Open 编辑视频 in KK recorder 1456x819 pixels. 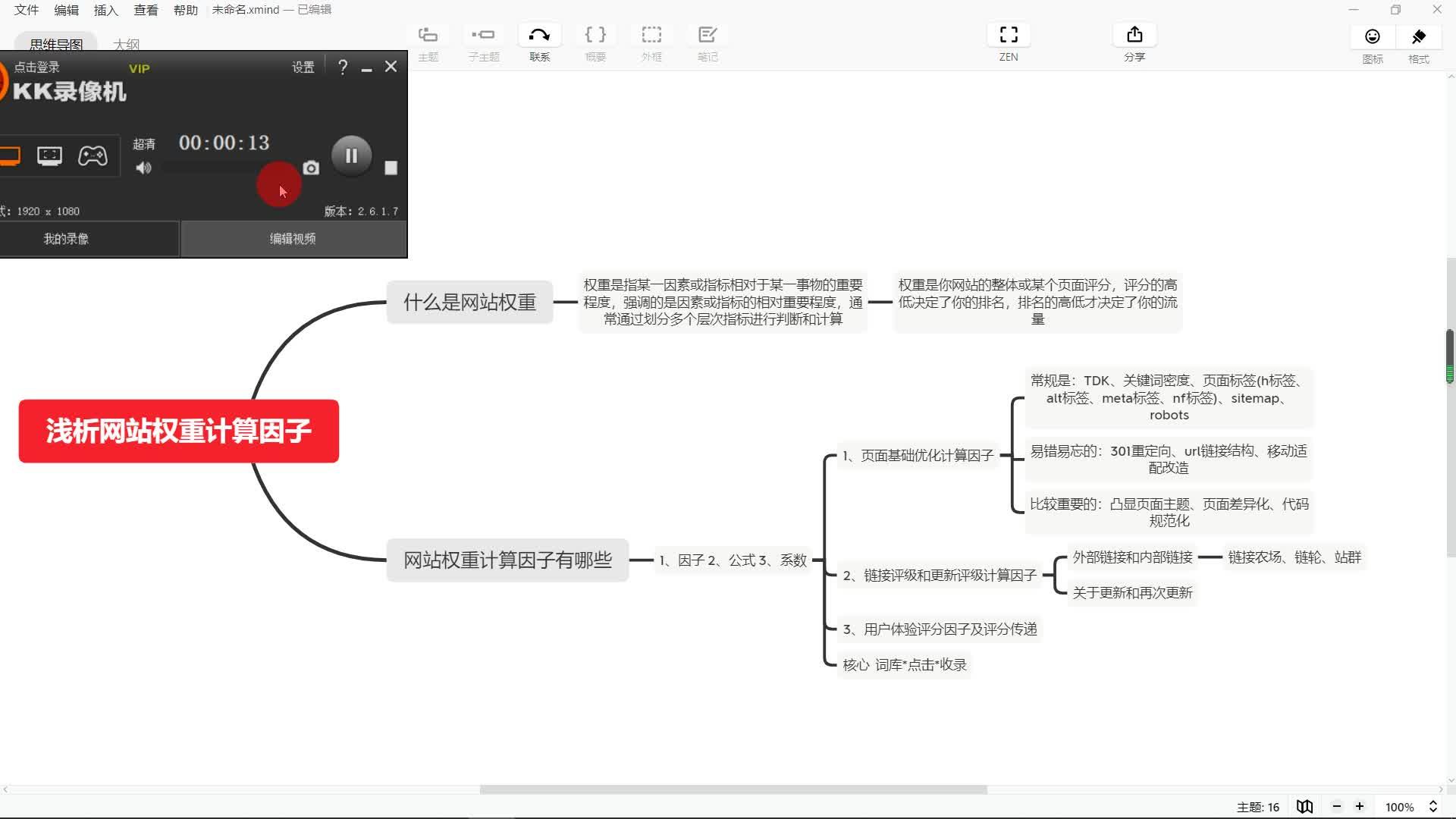point(293,239)
